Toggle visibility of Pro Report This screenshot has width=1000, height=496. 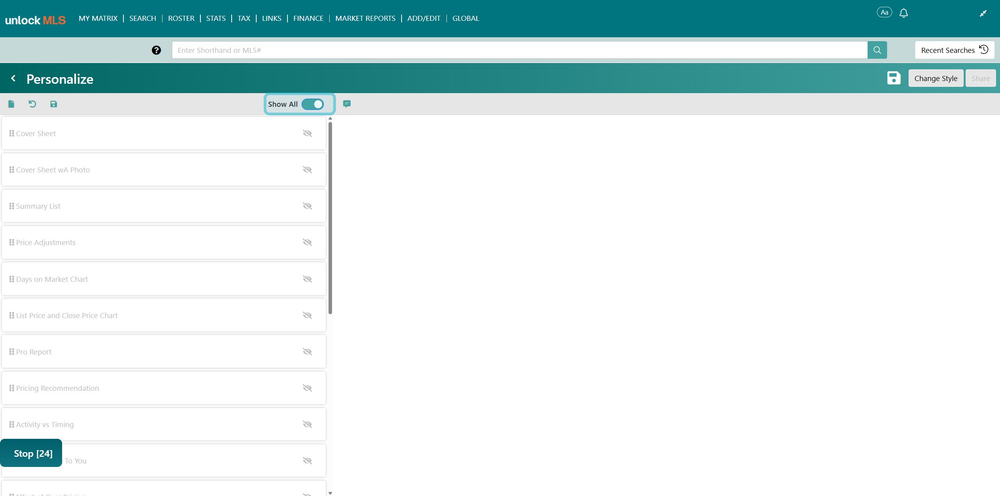[307, 351]
